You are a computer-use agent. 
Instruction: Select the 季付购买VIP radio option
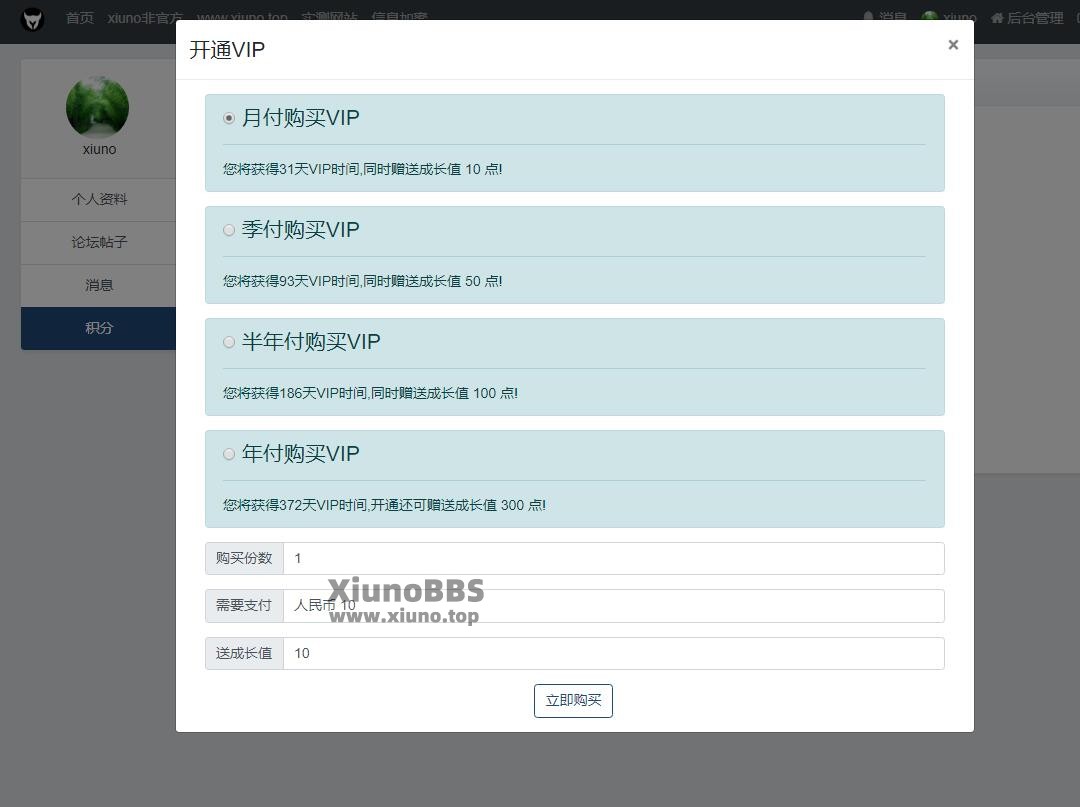click(229, 230)
